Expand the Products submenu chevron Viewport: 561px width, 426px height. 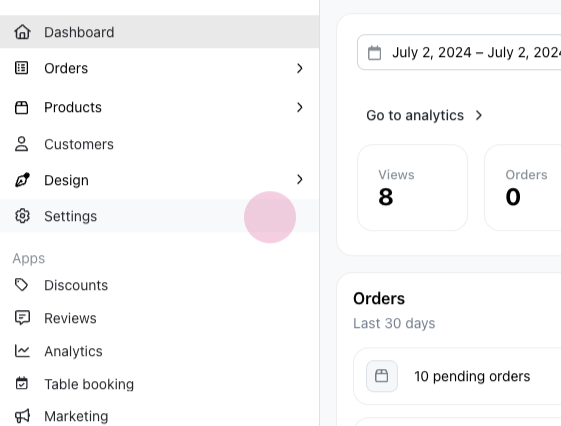[300, 107]
